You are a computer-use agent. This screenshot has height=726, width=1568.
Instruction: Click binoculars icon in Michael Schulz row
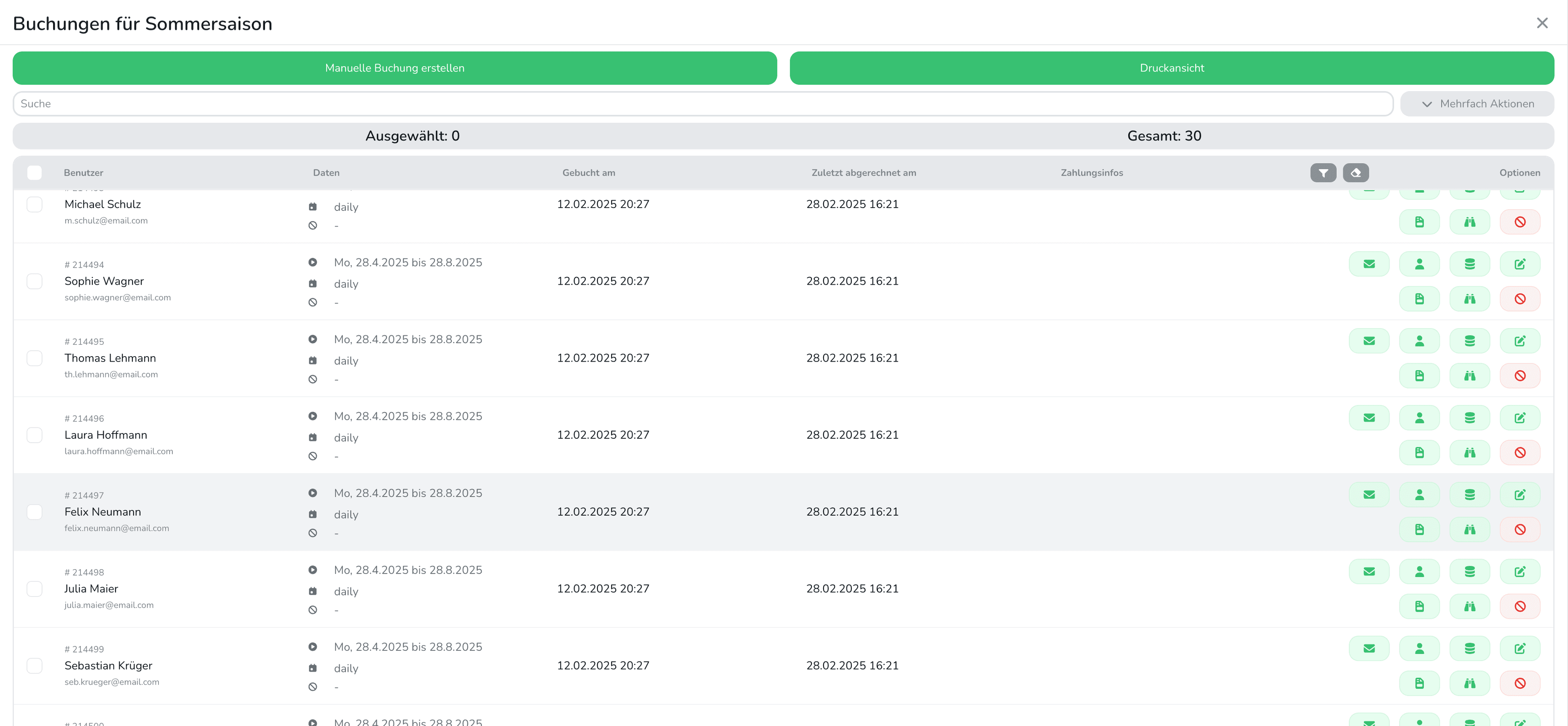tap(1470, 222)
